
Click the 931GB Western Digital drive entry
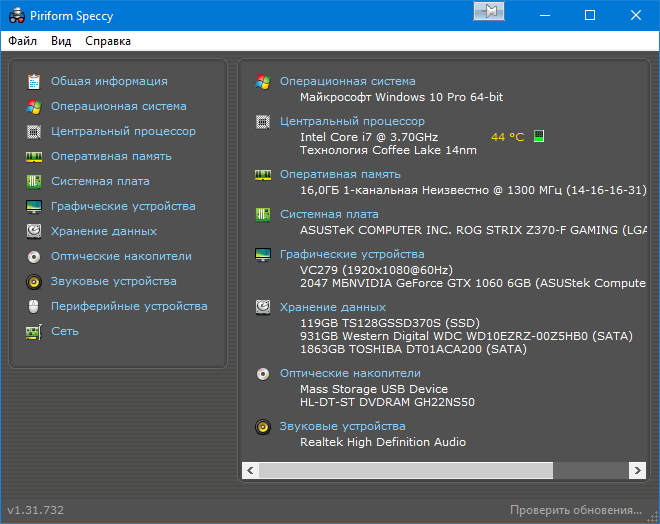(466, 336)
